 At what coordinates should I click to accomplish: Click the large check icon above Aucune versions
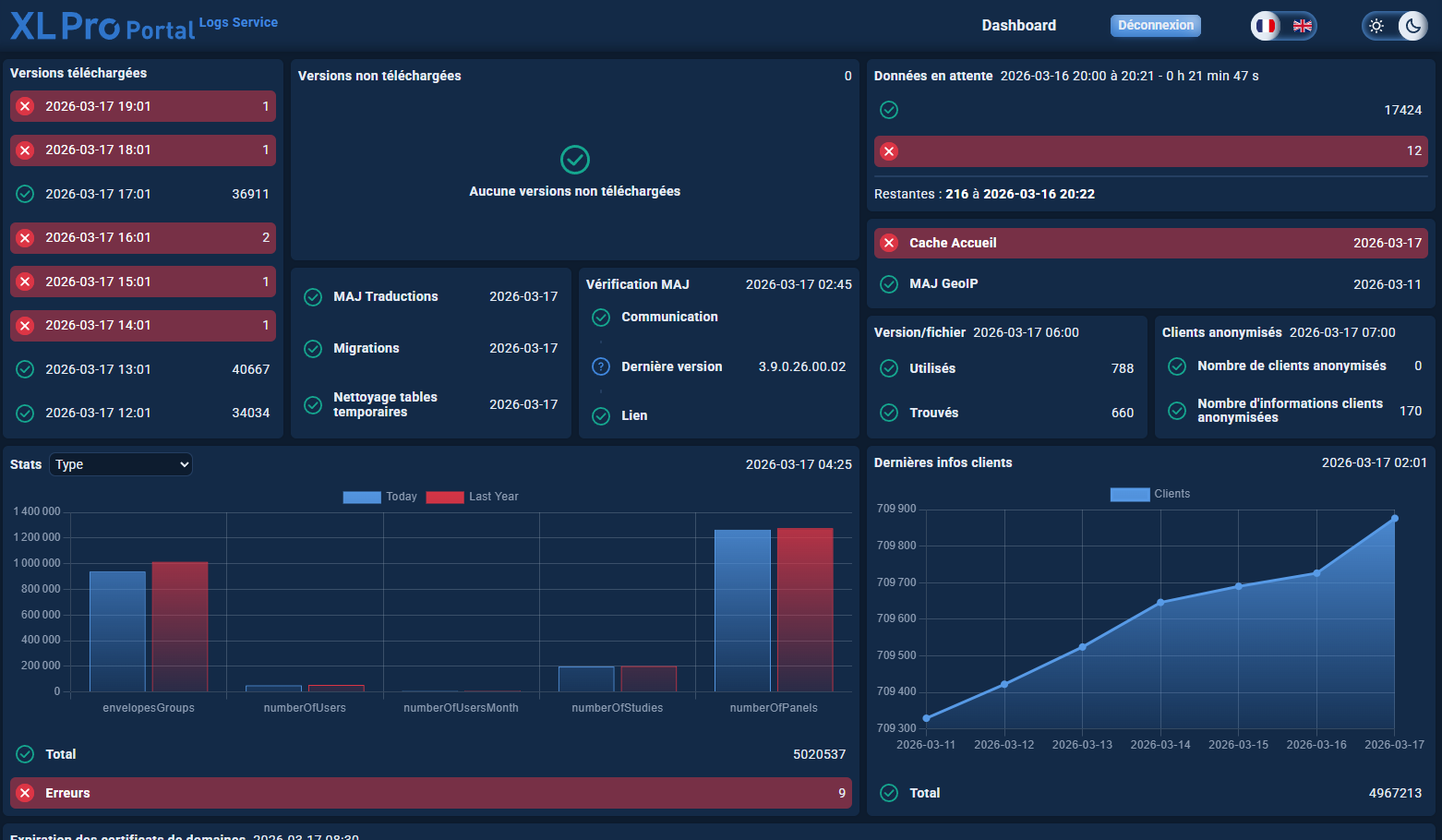click(x=575, y=160)
